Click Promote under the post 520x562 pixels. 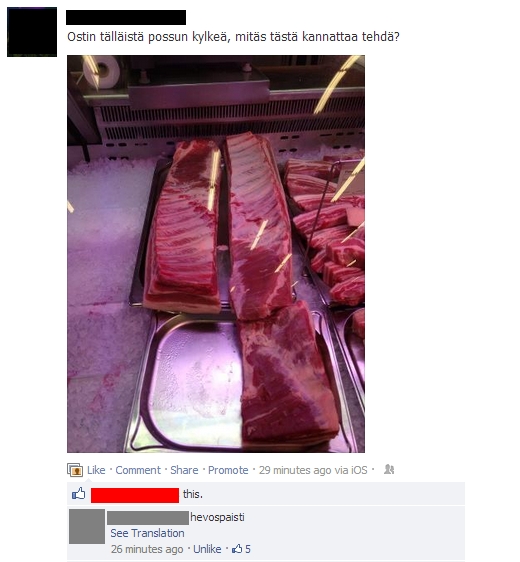point(228,470)
